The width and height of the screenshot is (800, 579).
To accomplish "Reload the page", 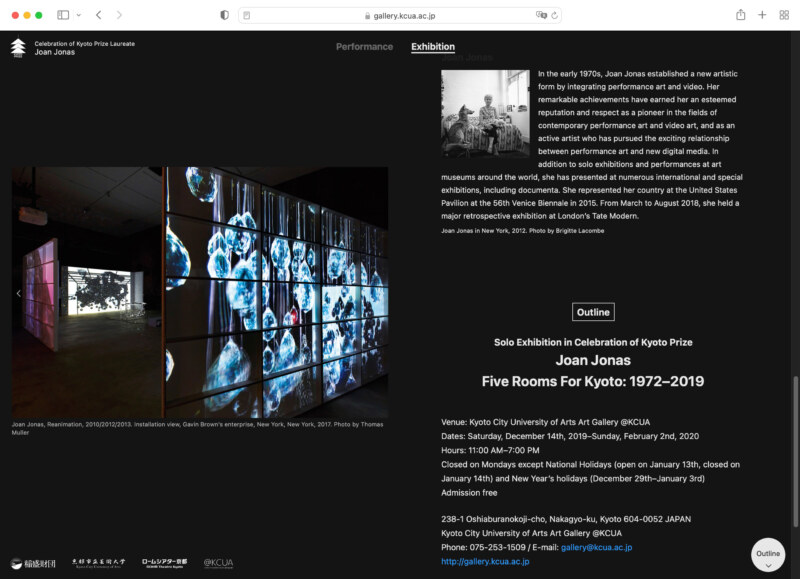I will click(555, 15).
